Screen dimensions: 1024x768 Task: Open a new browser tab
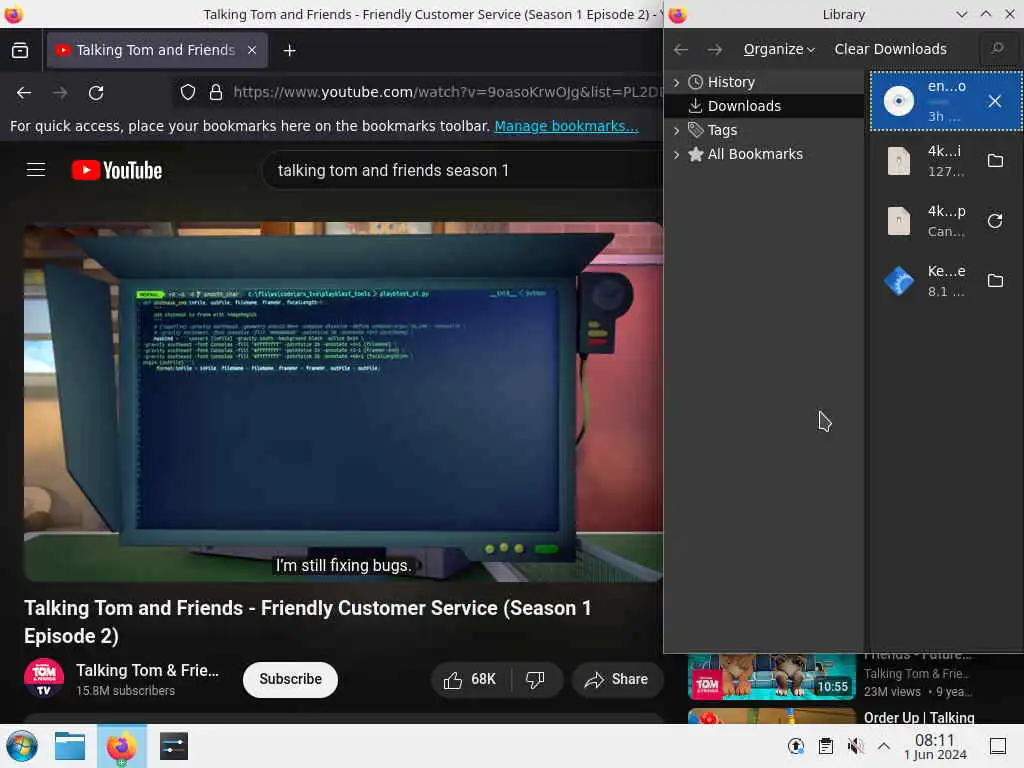coord(289,50)
